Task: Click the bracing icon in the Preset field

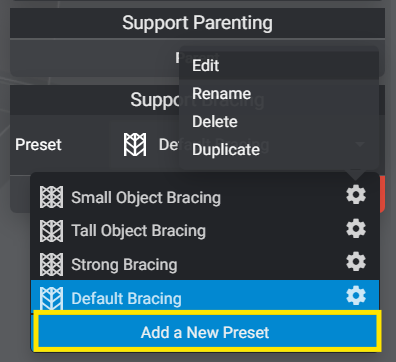Action: 135,145
